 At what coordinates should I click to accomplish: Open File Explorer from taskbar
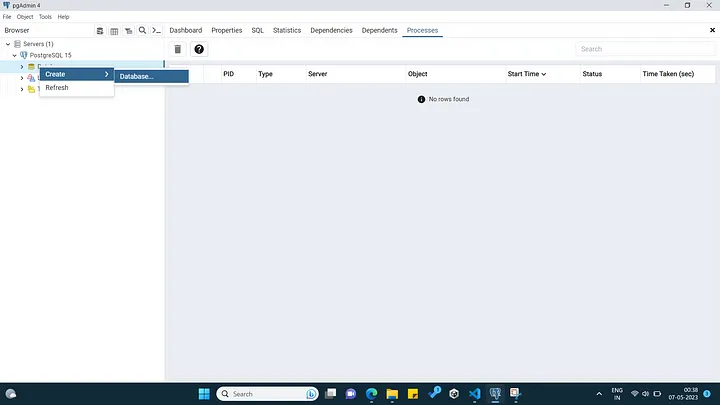392,394
